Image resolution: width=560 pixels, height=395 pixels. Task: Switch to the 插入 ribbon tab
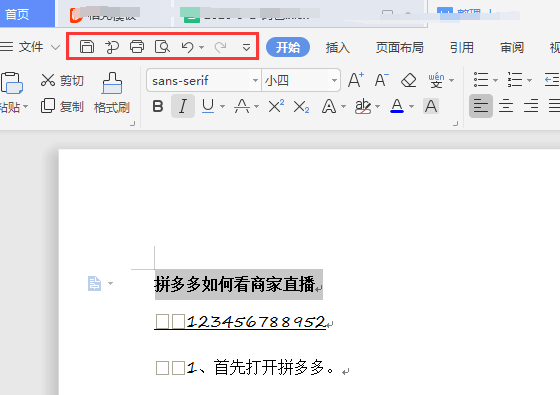tap(338, 47)
